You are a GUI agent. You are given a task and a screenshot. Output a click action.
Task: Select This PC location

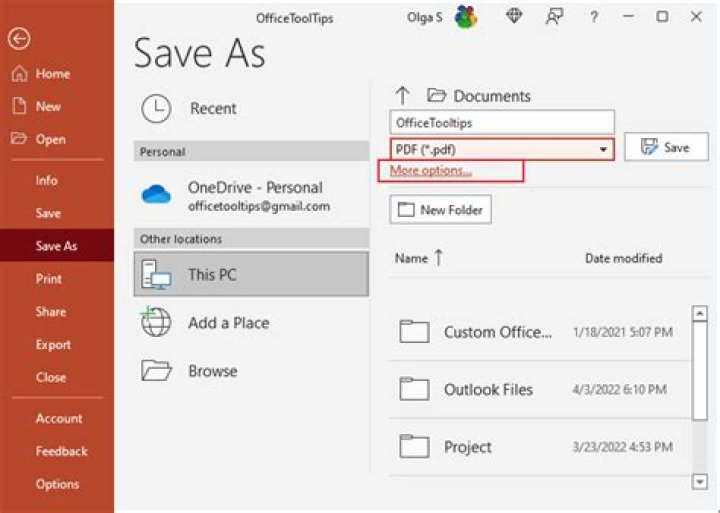pyautogui.click(x=251, y=274)
